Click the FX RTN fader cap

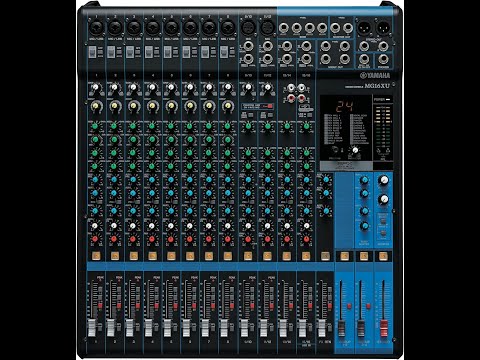click(x=321, y=328)
